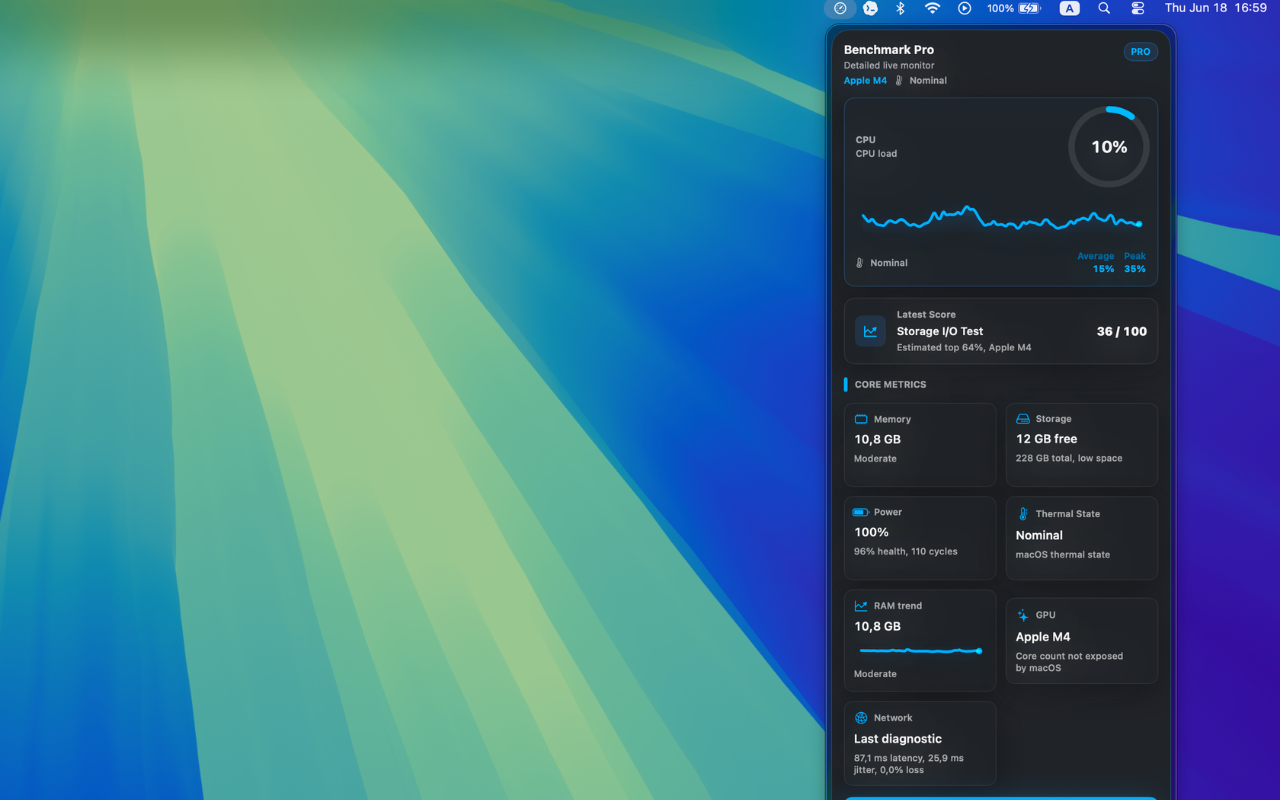
Task: Click 'Estimated top 64%, Apple M4' text
Action: pyautogui.click(x=964, y=348)
